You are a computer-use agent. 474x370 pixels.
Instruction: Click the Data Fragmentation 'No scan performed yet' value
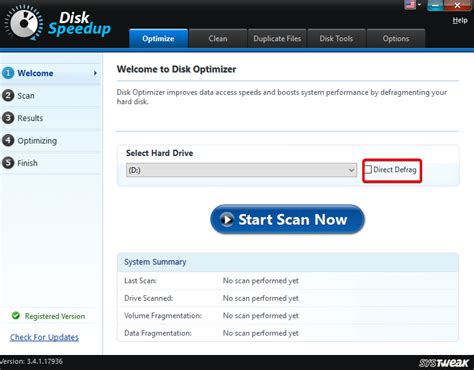261,333
